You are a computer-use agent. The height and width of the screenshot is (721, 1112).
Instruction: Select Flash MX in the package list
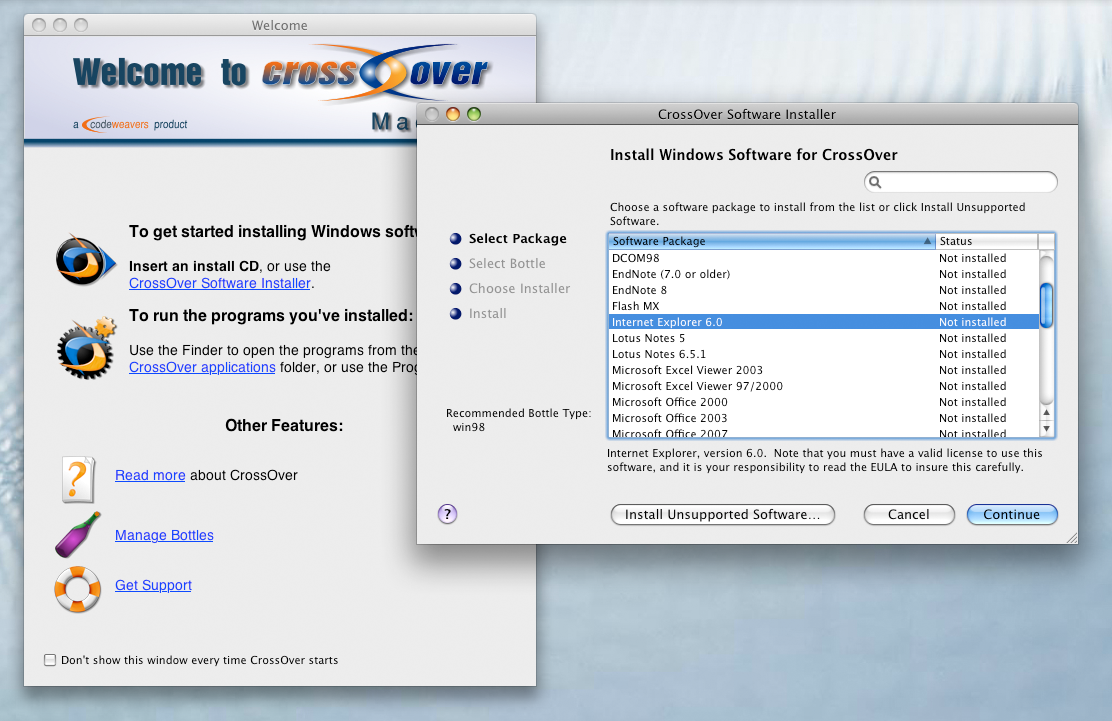[823, 306]
